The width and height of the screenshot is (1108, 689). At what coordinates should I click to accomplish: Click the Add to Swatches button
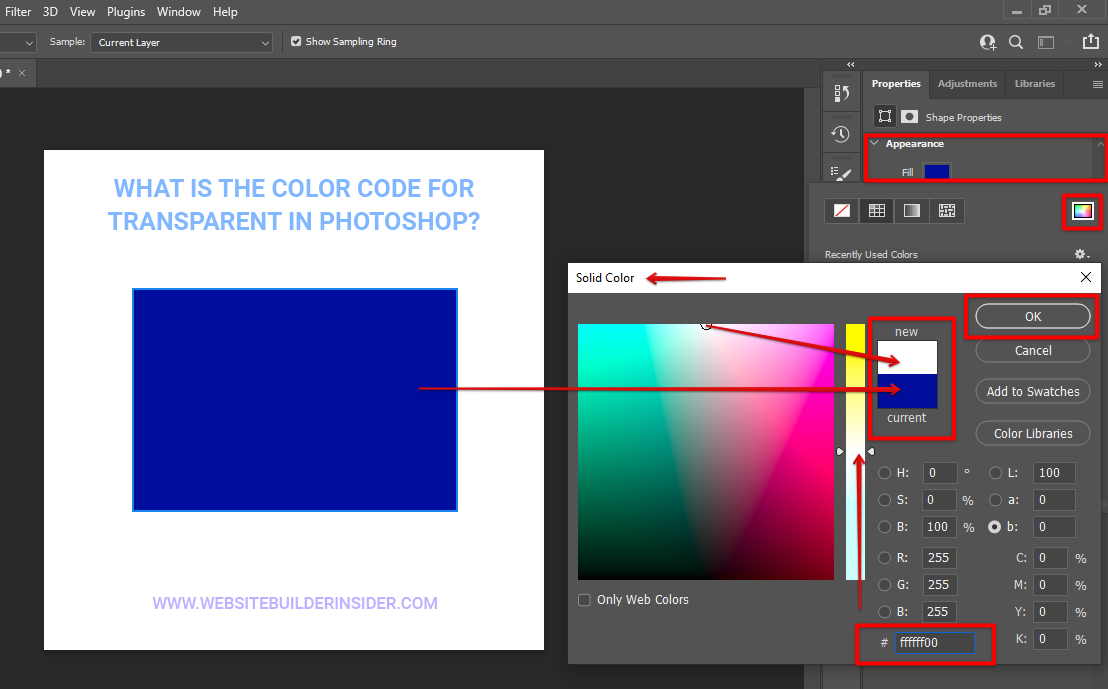[1032, 392]
